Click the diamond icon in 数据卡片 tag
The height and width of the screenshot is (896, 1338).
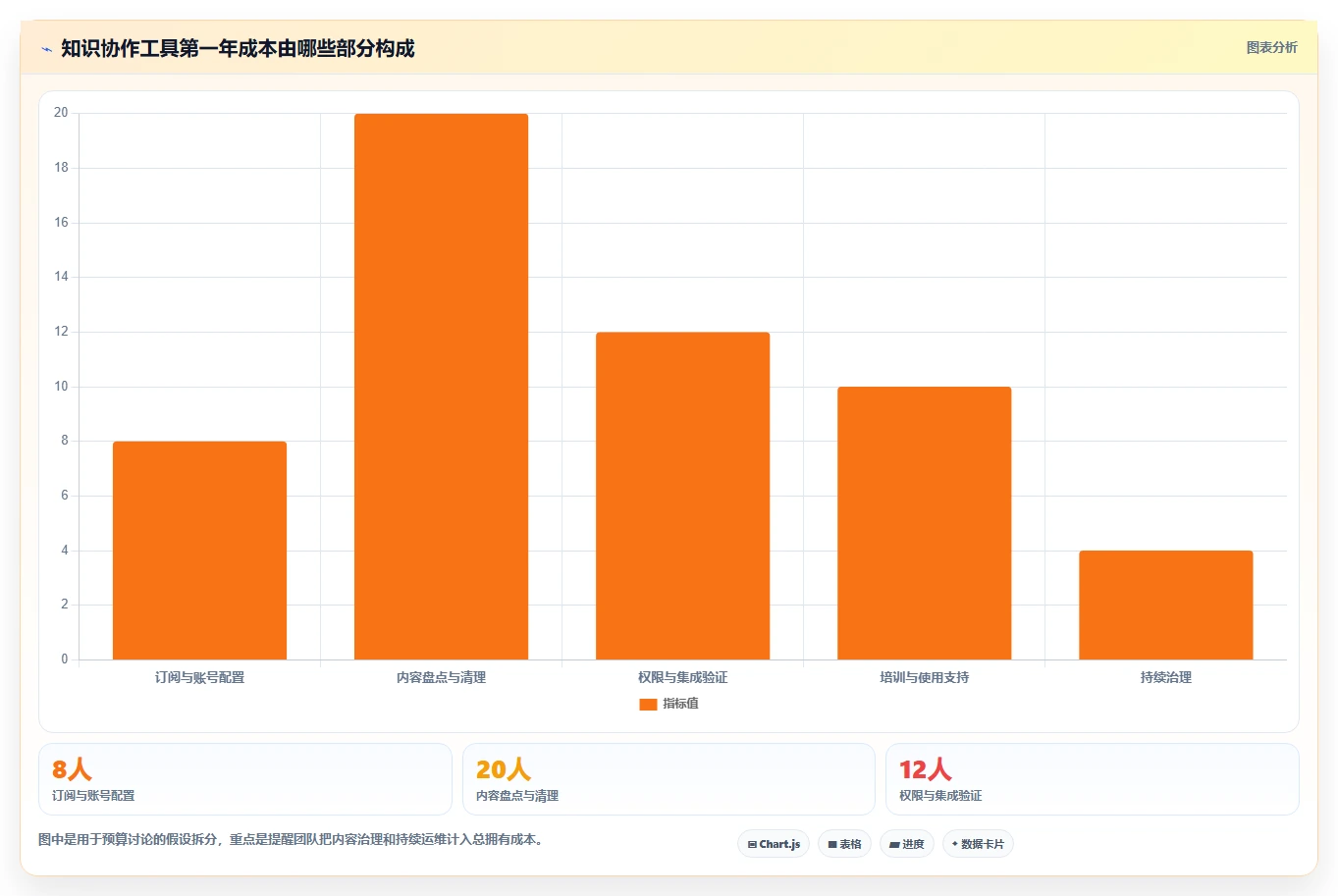(x=955, y=844)
